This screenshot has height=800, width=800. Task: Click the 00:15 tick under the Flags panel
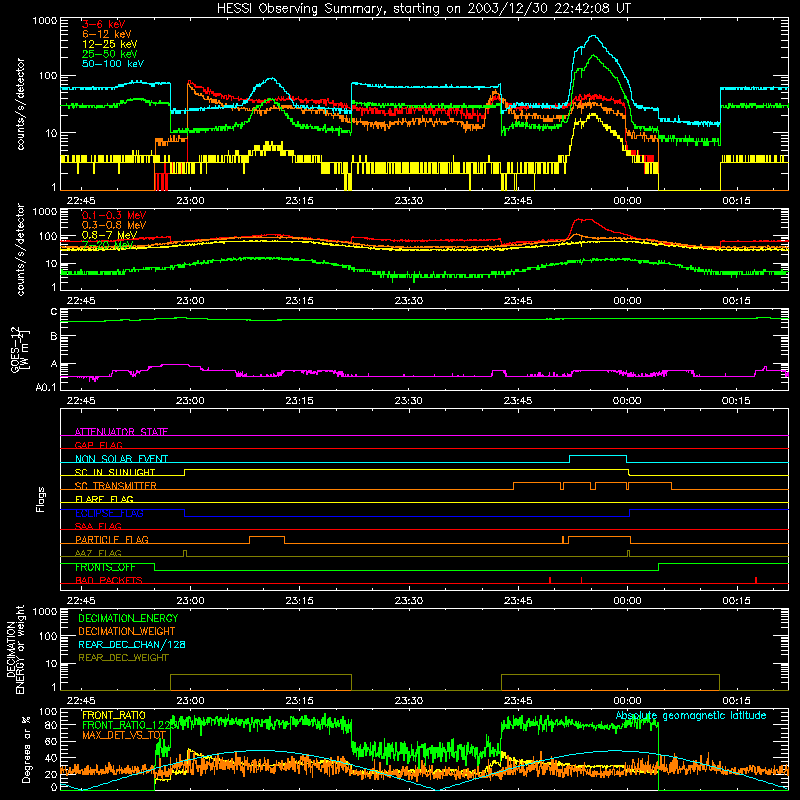(x=736, y=601)
